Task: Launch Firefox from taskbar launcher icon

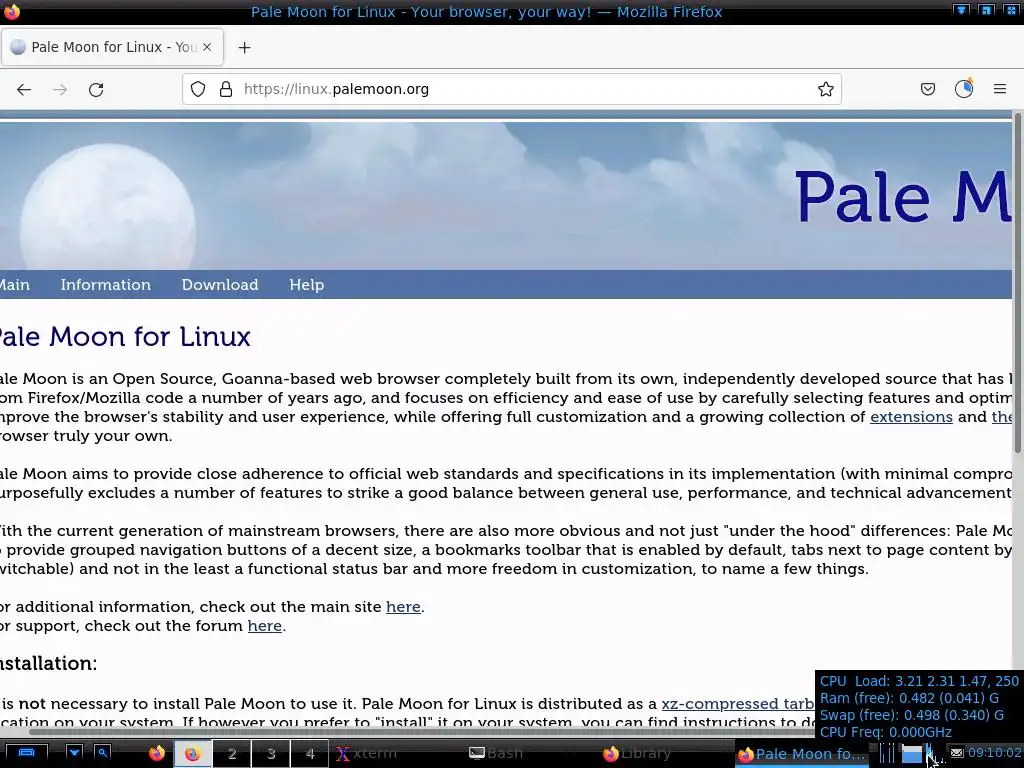Action: click(x=157, y=754)
